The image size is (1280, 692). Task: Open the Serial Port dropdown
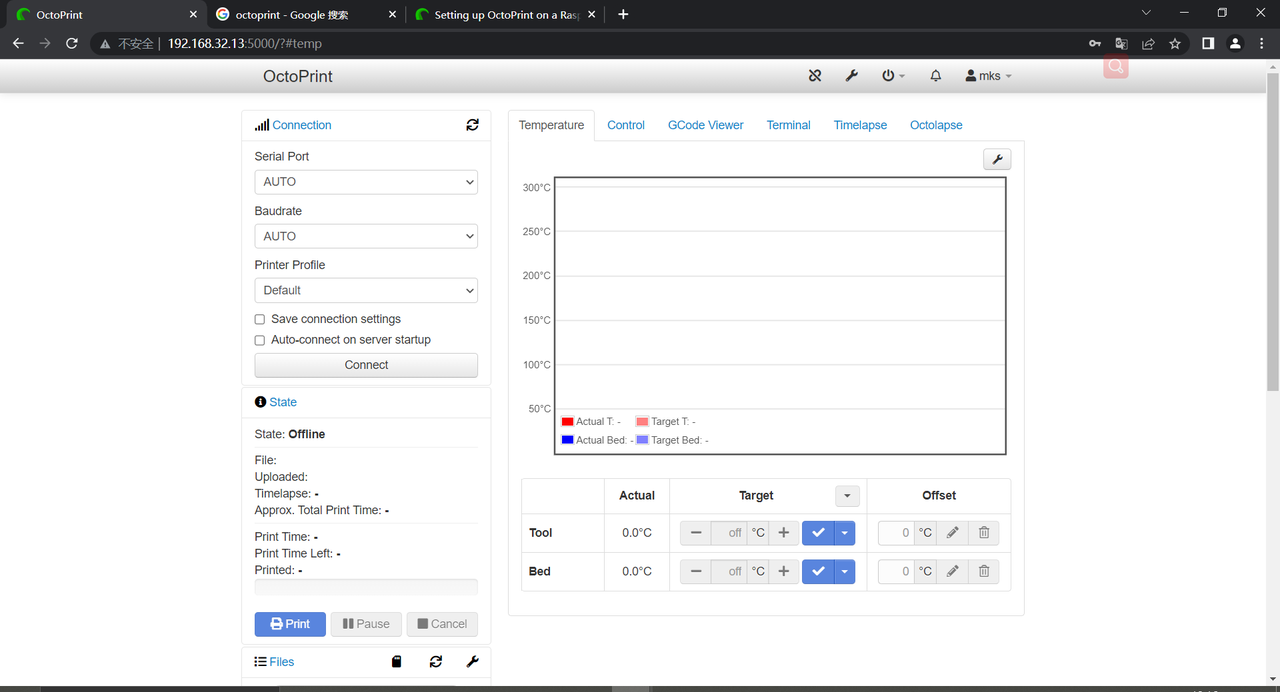tap(366, 182)
